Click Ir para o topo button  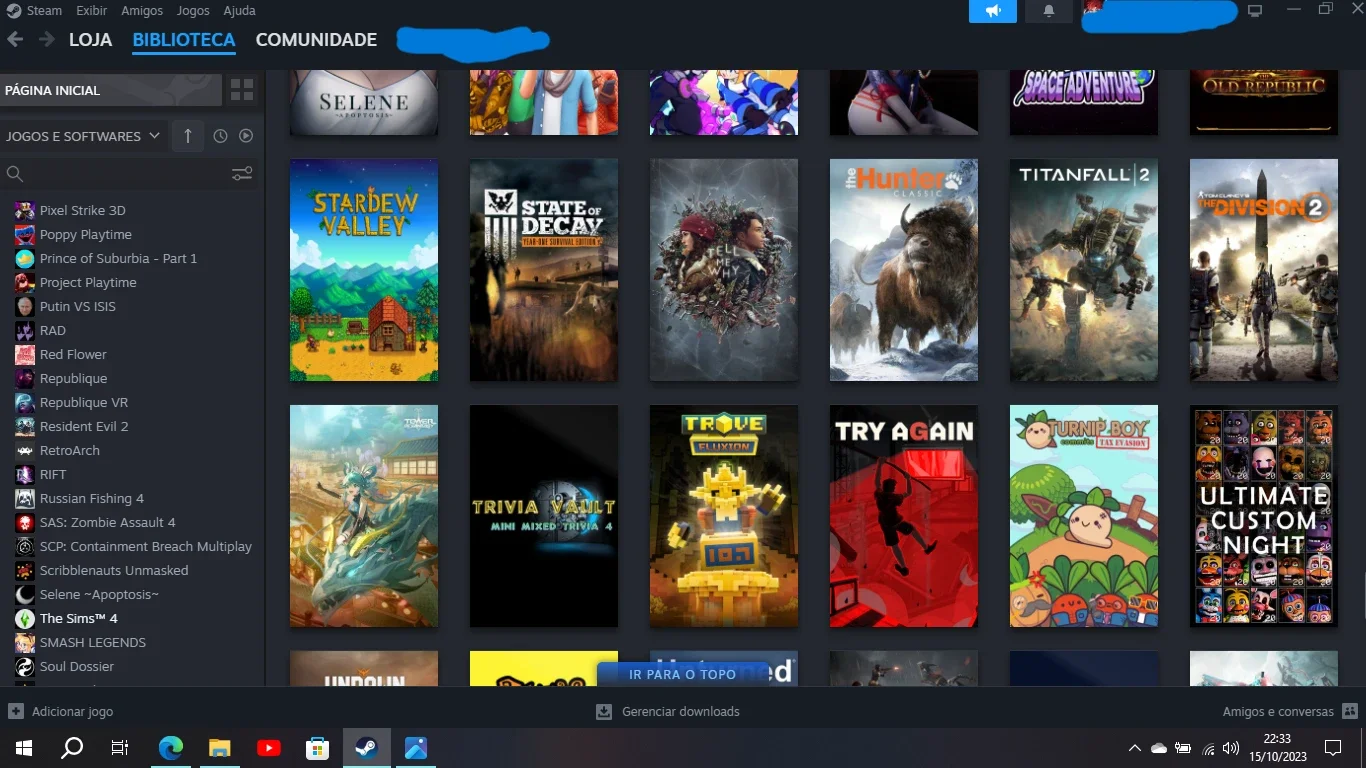click(x=682, y=674)
